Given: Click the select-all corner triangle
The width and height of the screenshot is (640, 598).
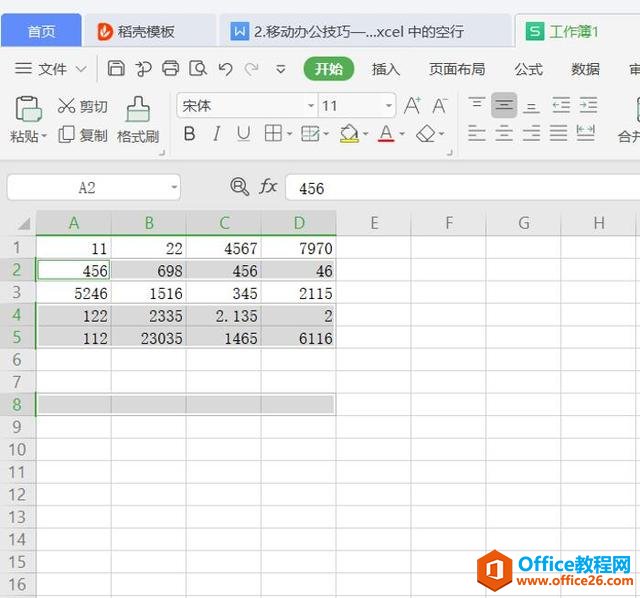Looking at the screenshot, I should (x=24, y=223).
